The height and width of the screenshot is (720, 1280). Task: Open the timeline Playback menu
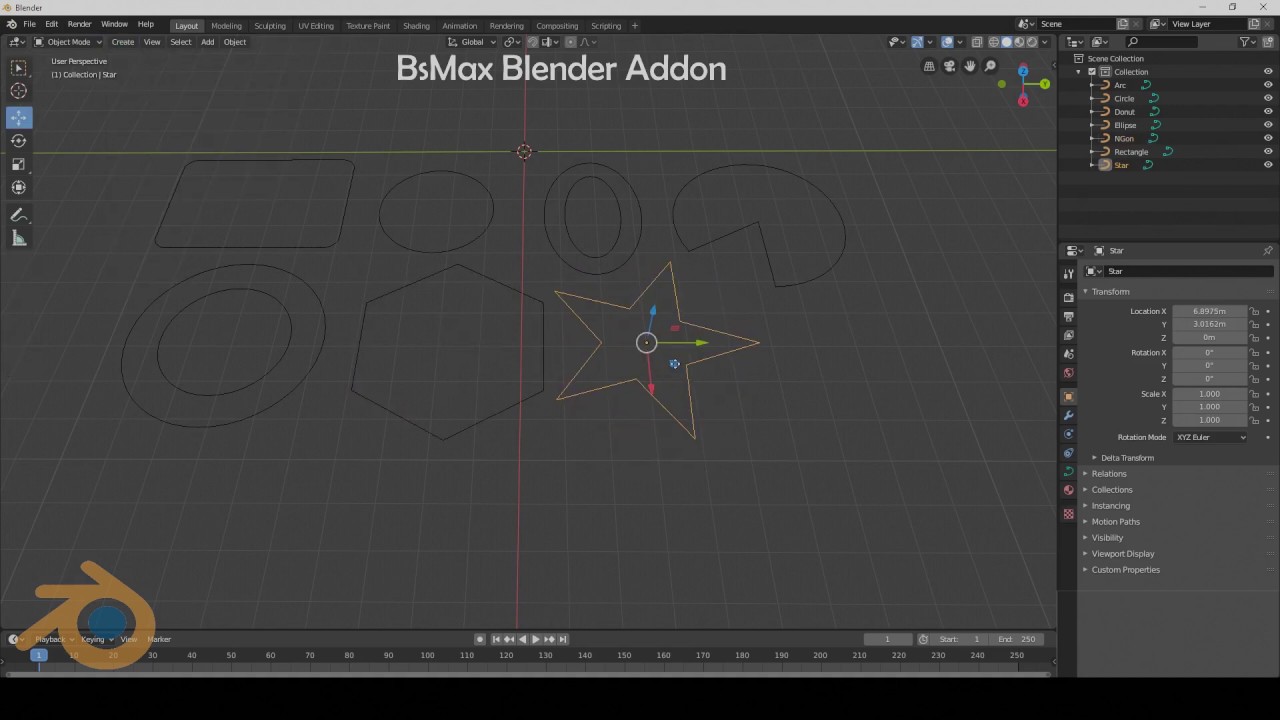50,639
